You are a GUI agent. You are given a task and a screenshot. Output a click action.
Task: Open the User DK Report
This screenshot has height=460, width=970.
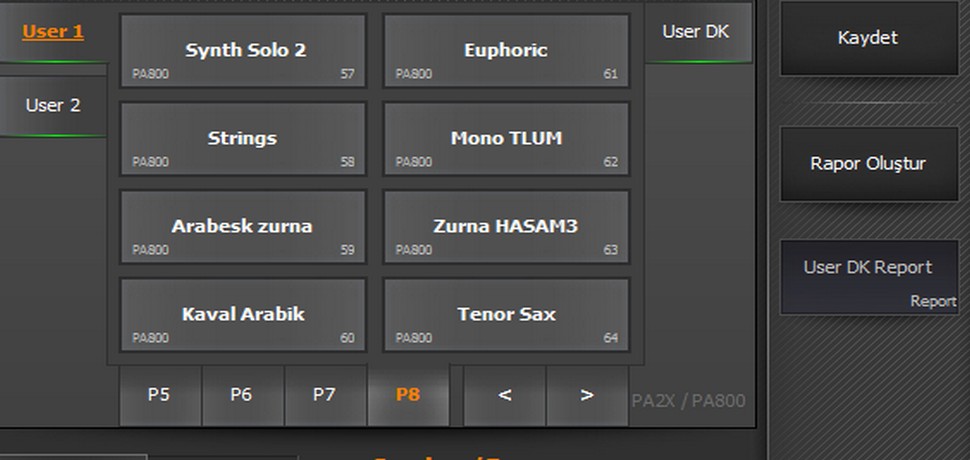(867, 277)
